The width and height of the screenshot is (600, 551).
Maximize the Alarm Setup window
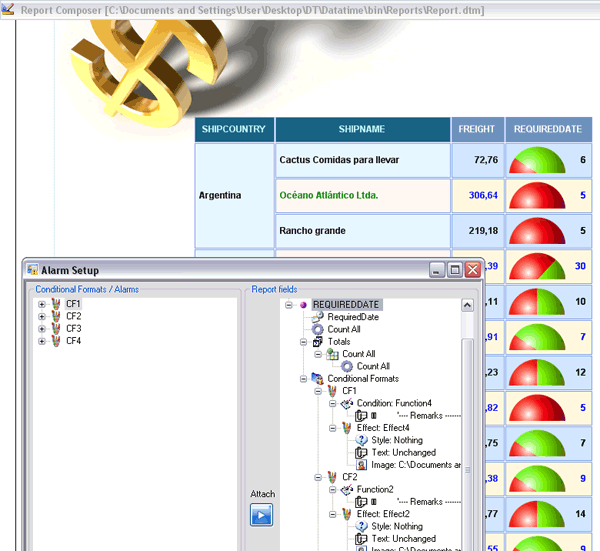(455, 270)
